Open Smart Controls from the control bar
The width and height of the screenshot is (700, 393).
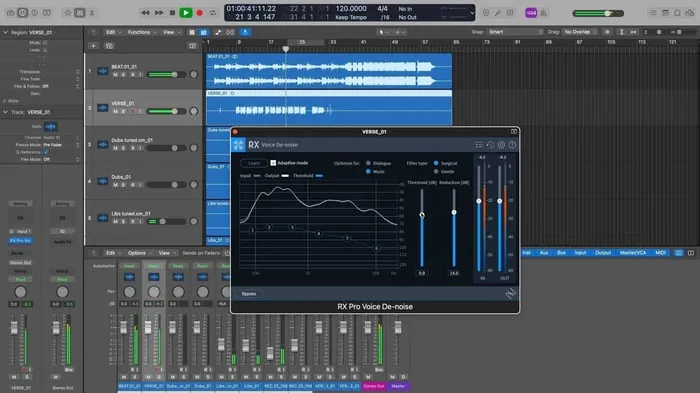(x=68, y=13)
